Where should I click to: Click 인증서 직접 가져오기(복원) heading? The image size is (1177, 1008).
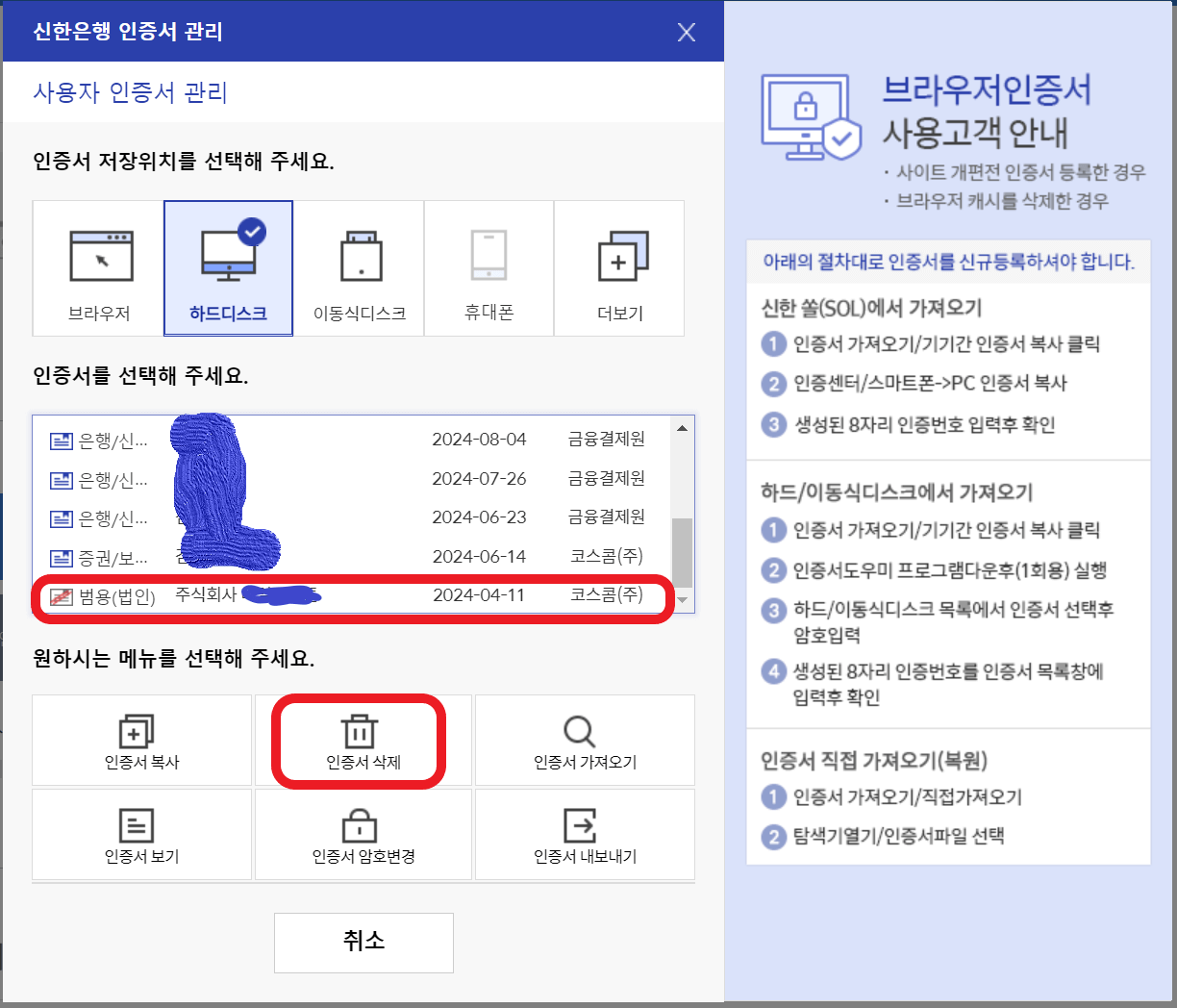click(874, 760)
